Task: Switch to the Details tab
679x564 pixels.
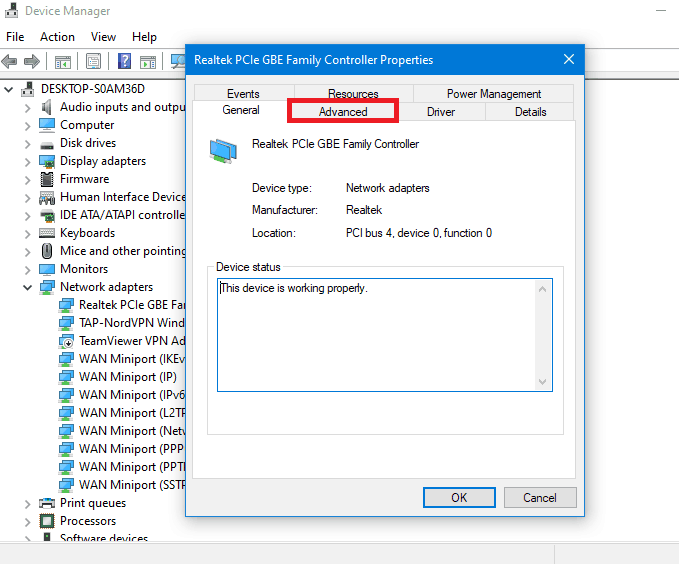Action: click(530, 112)
